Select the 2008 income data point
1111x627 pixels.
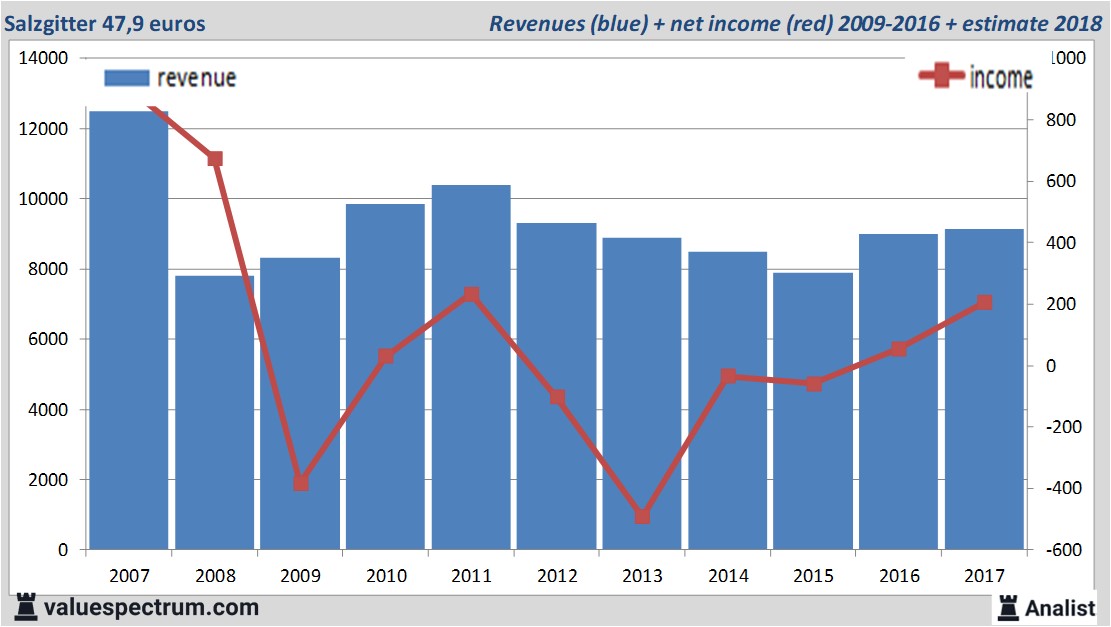tap(215, 159)
